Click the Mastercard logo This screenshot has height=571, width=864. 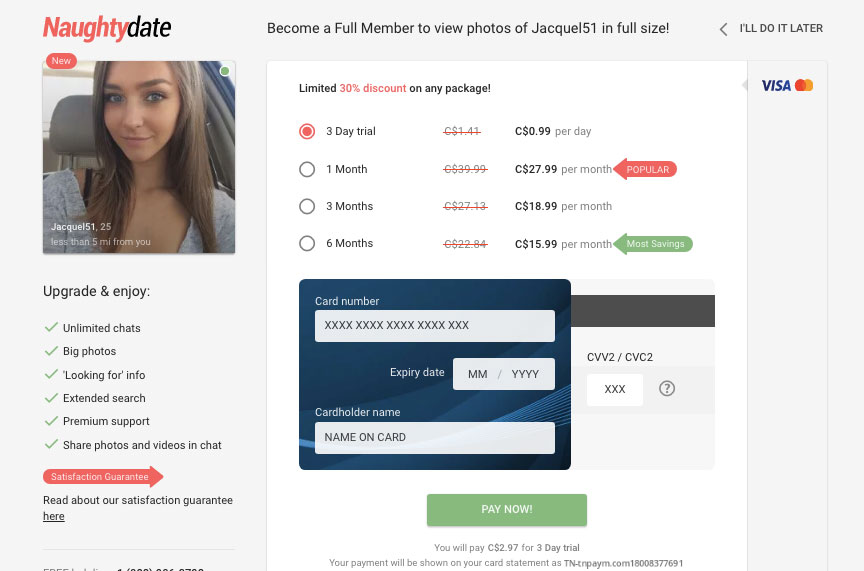804,85
